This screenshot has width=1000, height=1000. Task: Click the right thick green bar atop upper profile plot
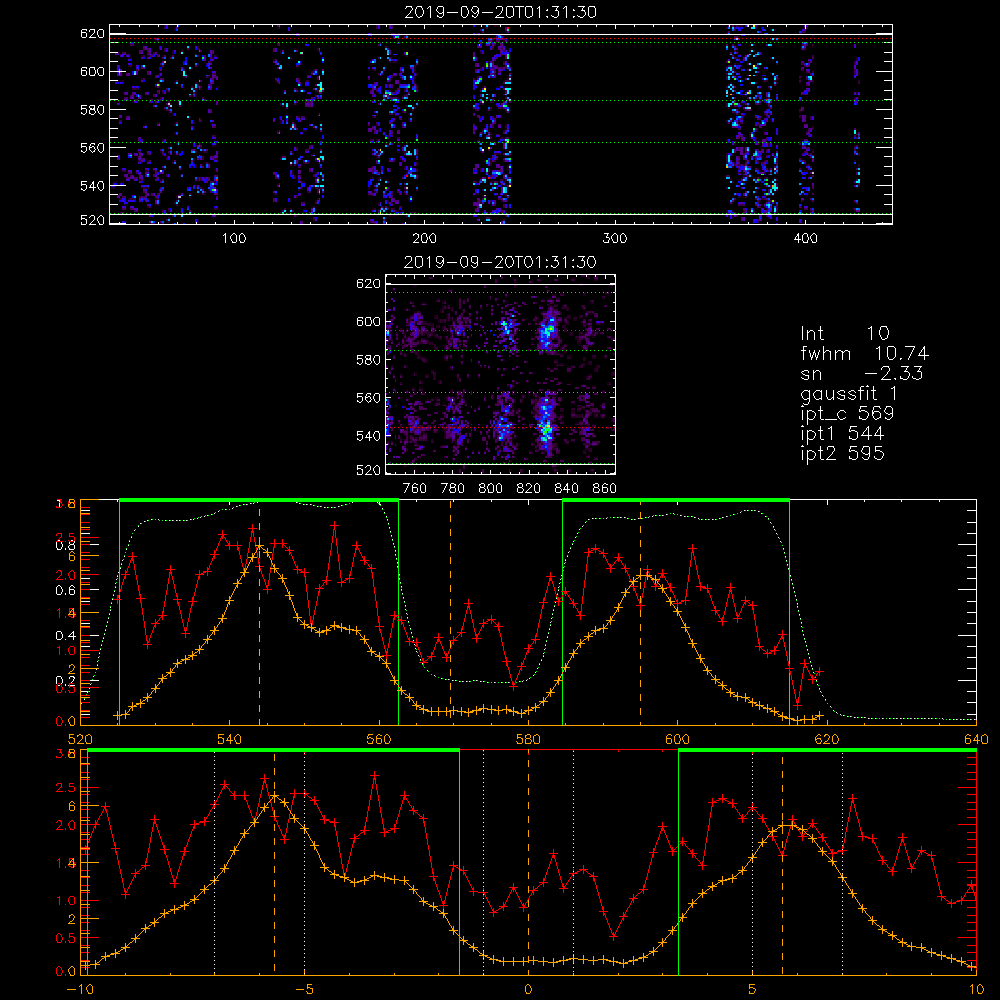click(x=676, y=501)
